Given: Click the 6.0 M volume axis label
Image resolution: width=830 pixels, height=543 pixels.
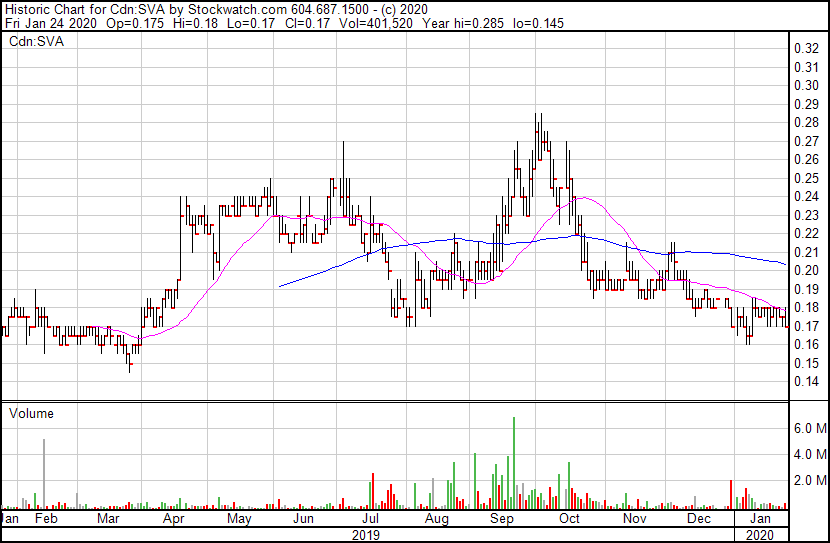Looking at the screenshot, I should pos(809,428).
